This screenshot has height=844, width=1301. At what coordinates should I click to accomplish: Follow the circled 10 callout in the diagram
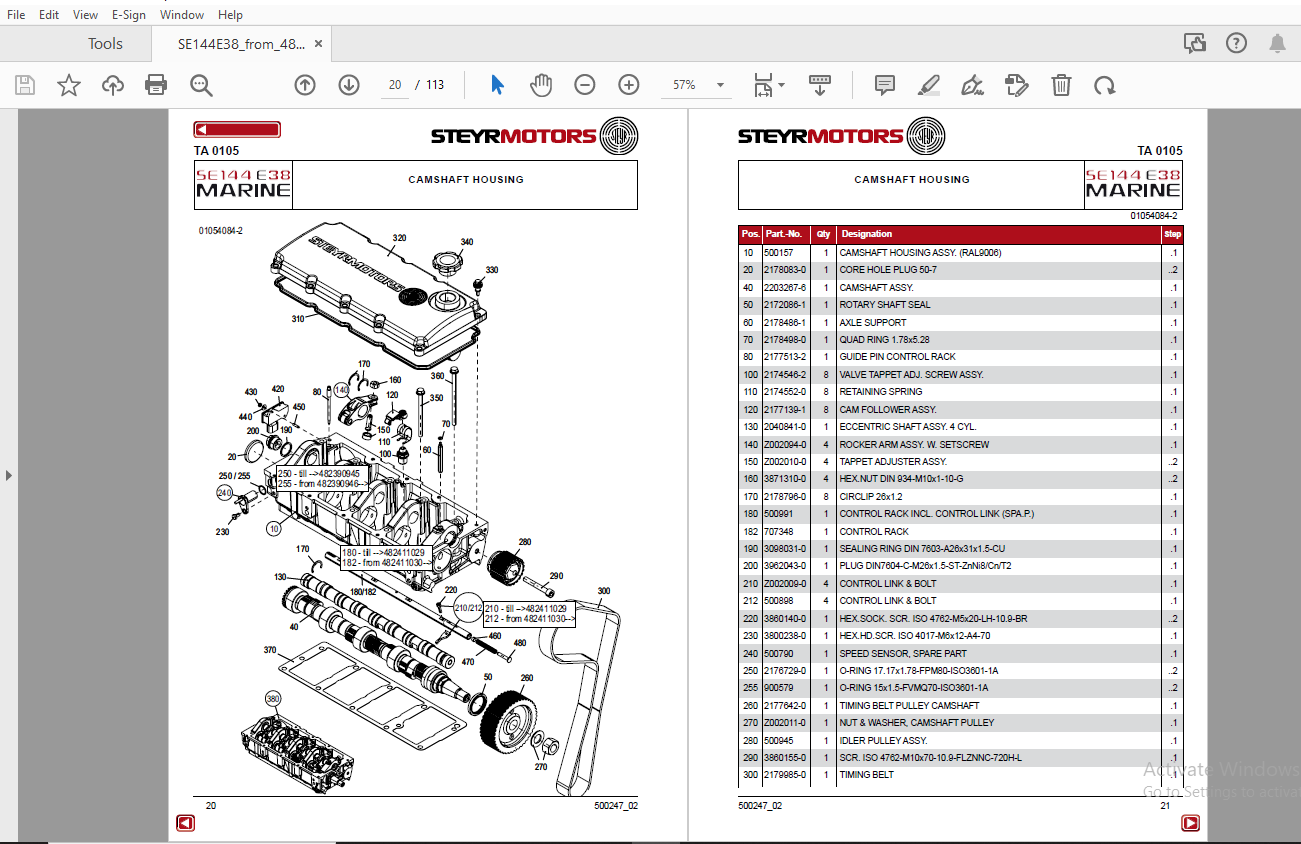coord(273,527)
